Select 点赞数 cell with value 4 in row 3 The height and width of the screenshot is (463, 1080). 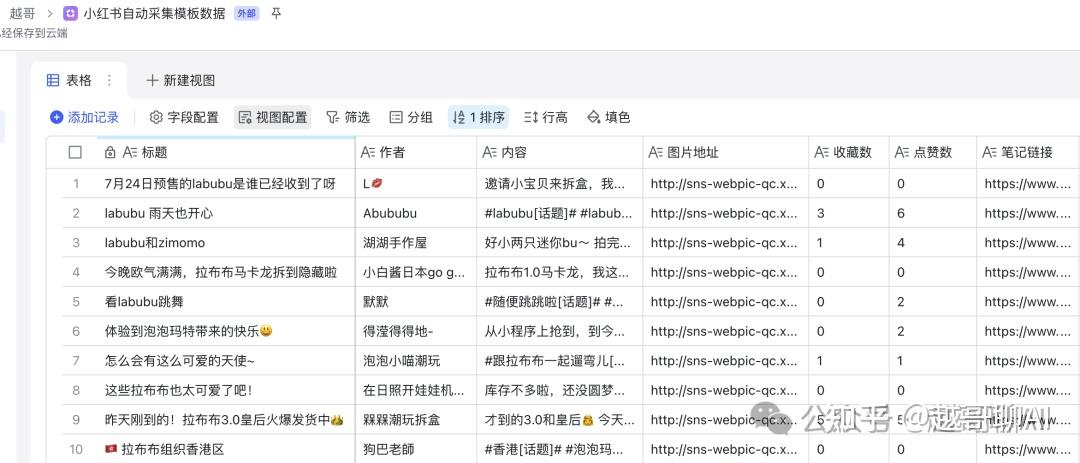[x=933, y=243]
